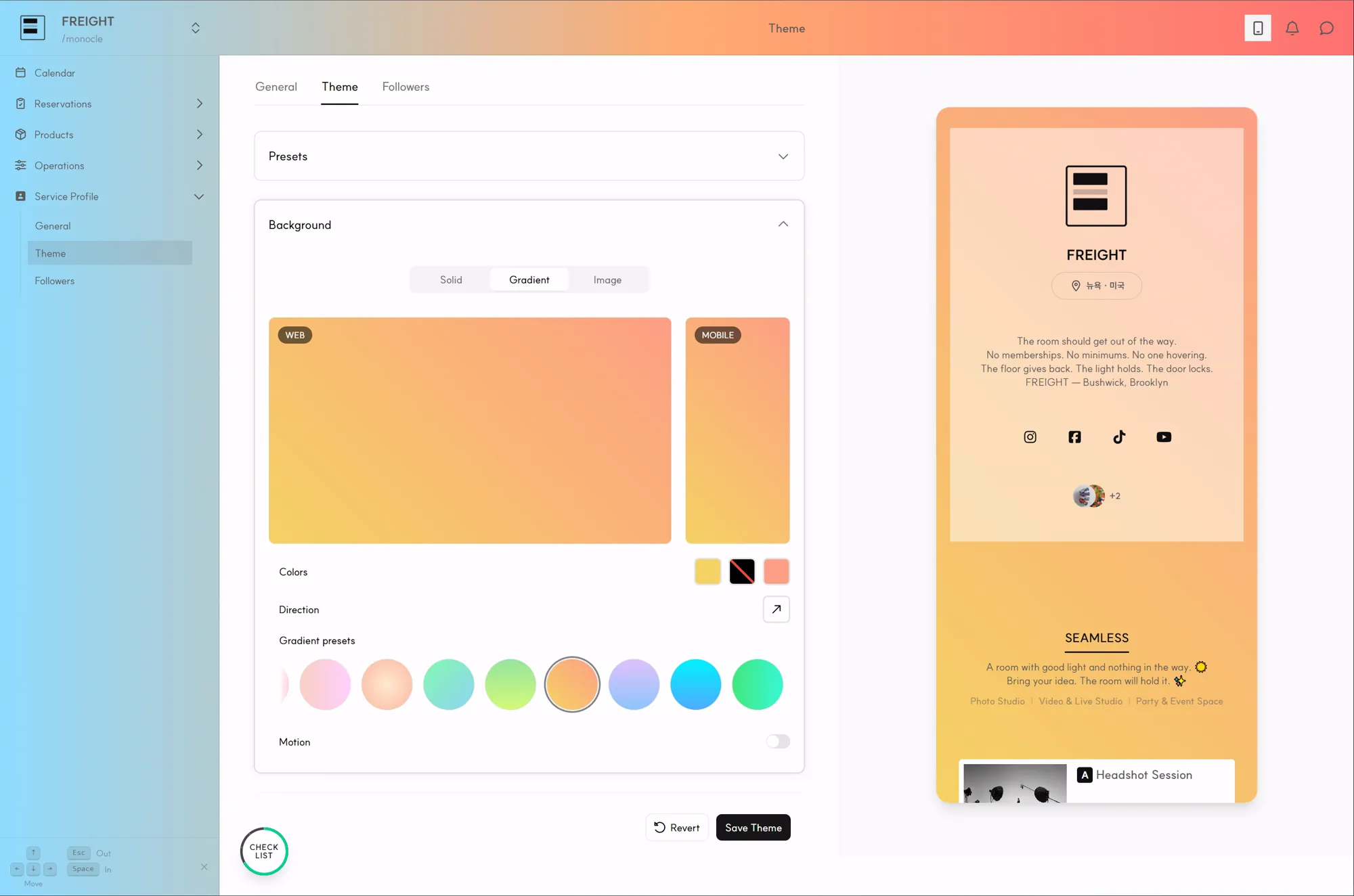This screenshot has width=1354, height=896.
Task: Switch to the General tab
Action: click(x=276, y=87)
